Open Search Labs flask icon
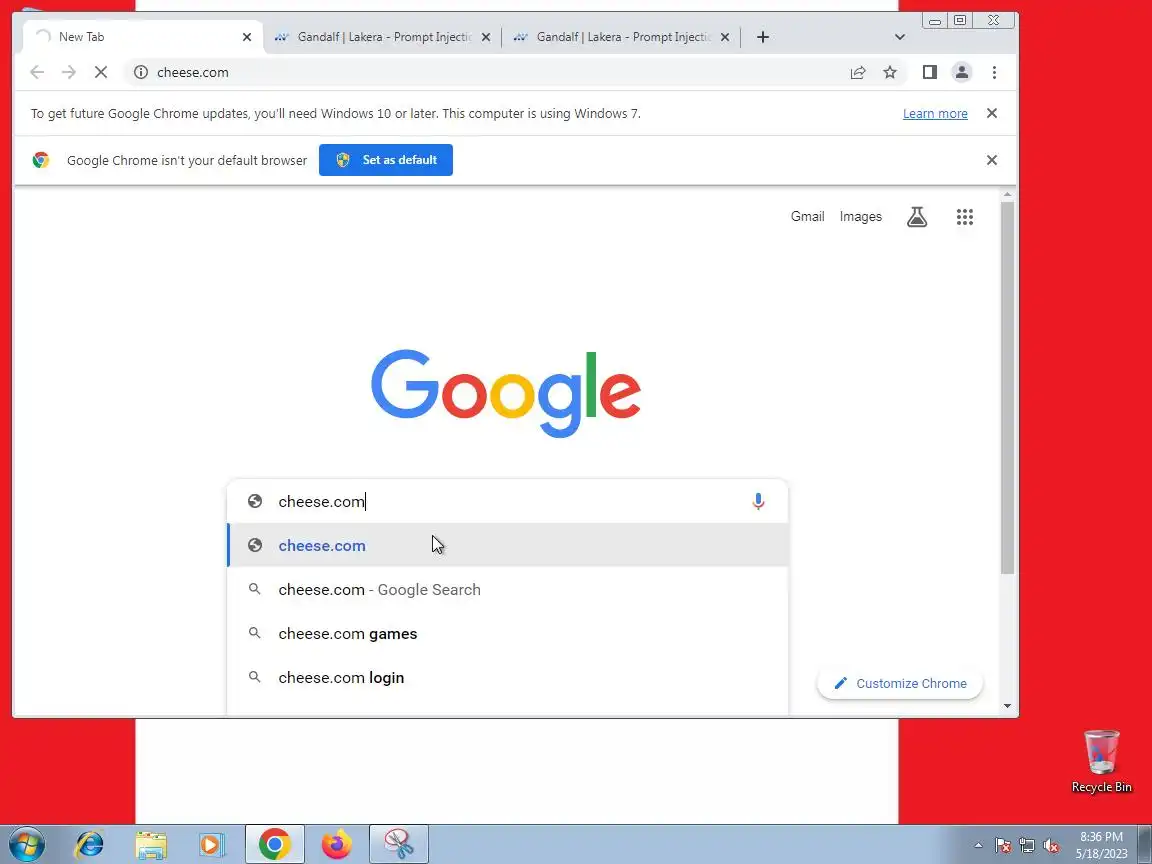 (x=917, y=217)
